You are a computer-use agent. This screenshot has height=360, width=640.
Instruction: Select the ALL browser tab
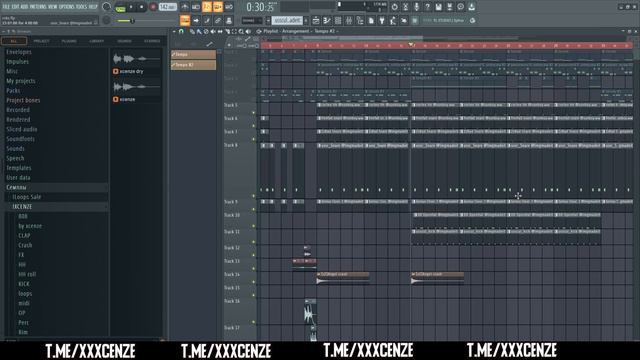[13, 41]
